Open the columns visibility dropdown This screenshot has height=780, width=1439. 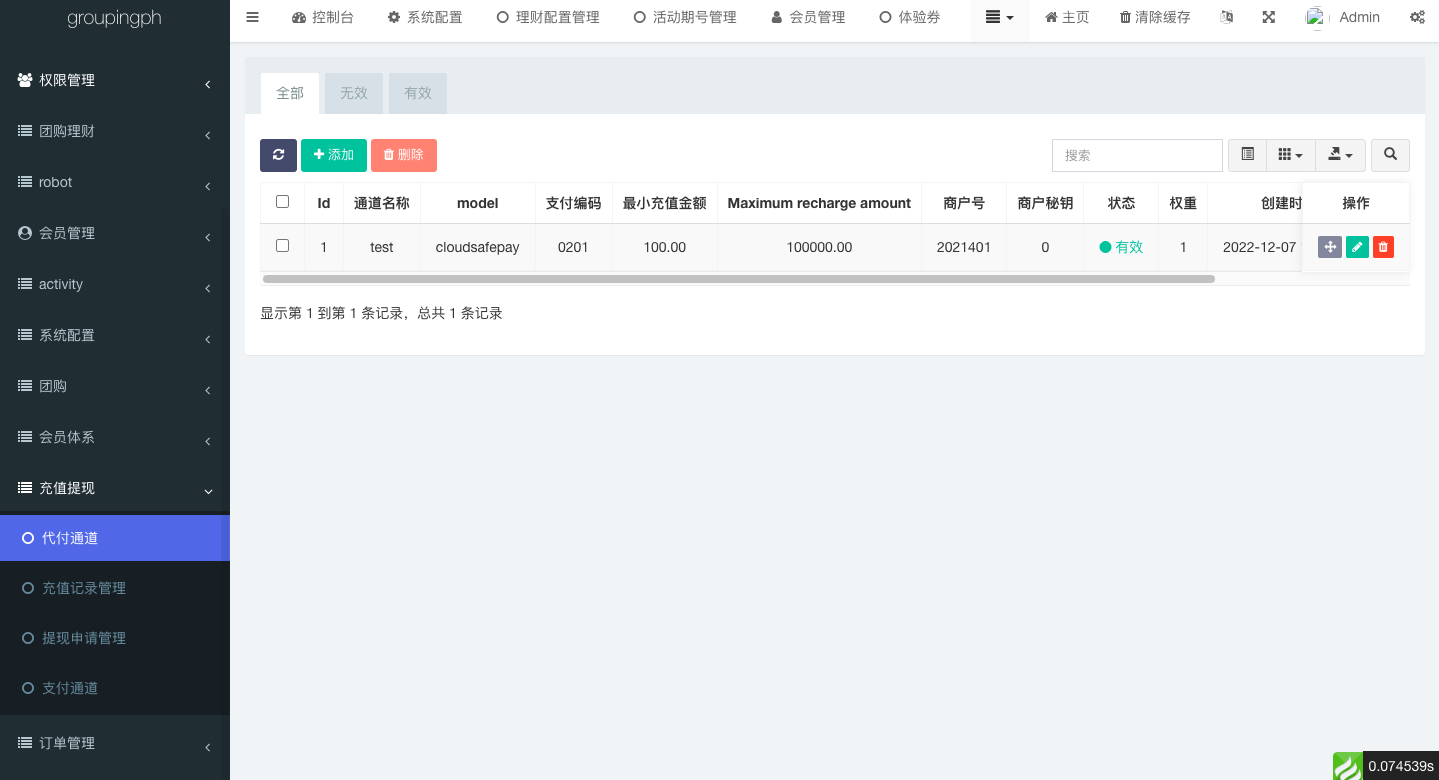pyautogui.click(x=1290, y=155)
